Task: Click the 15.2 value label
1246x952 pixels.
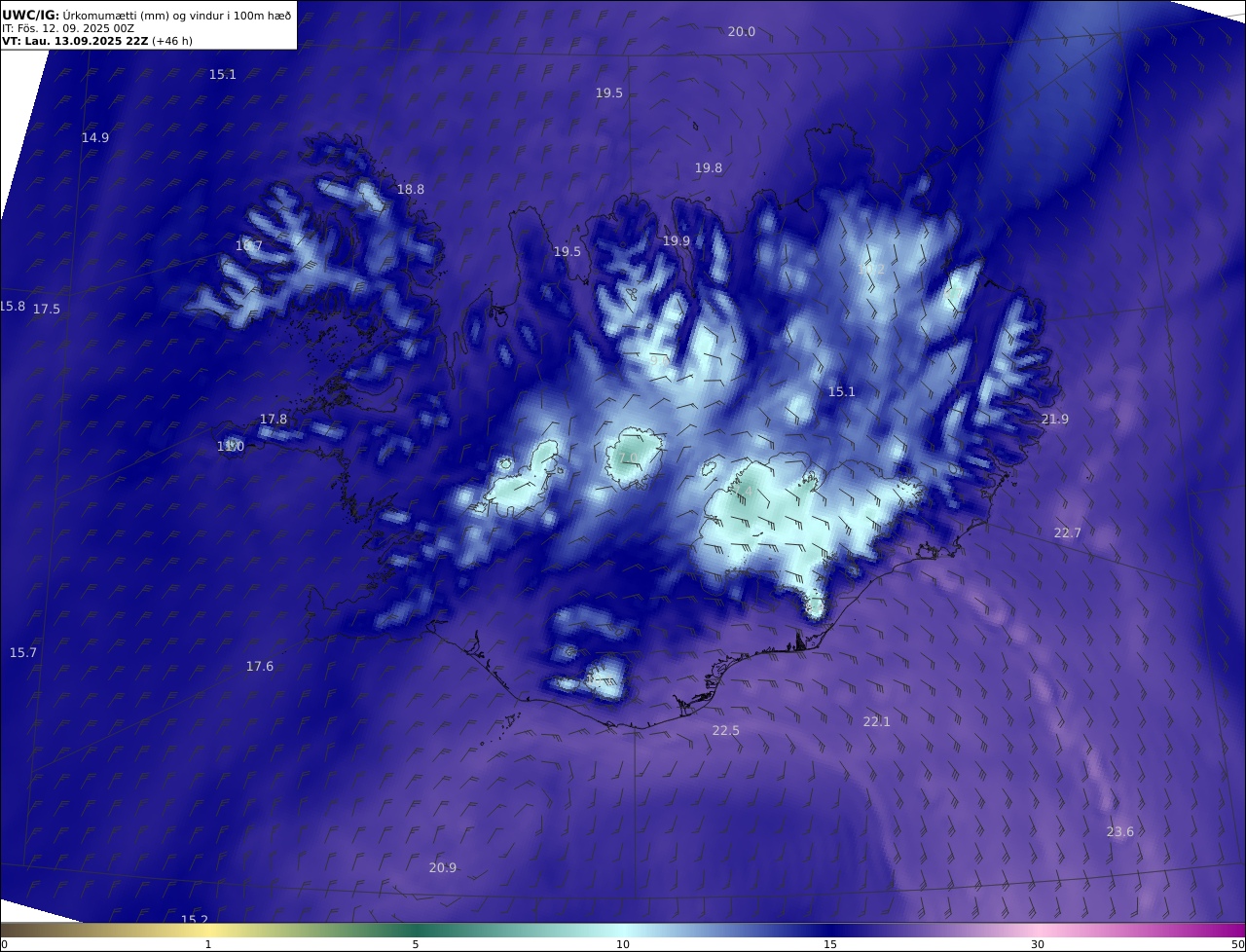Action: point(195,919)
